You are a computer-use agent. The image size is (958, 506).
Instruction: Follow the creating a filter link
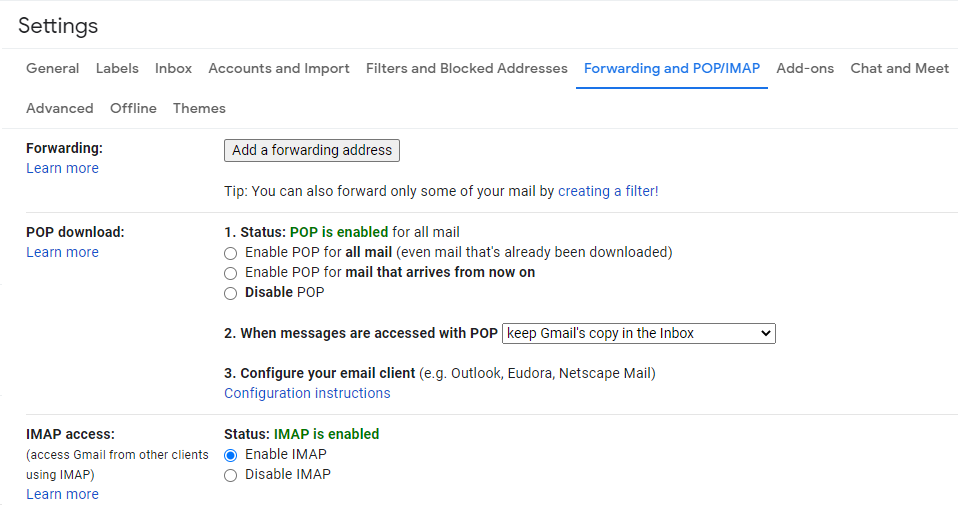tap(608, 191)
